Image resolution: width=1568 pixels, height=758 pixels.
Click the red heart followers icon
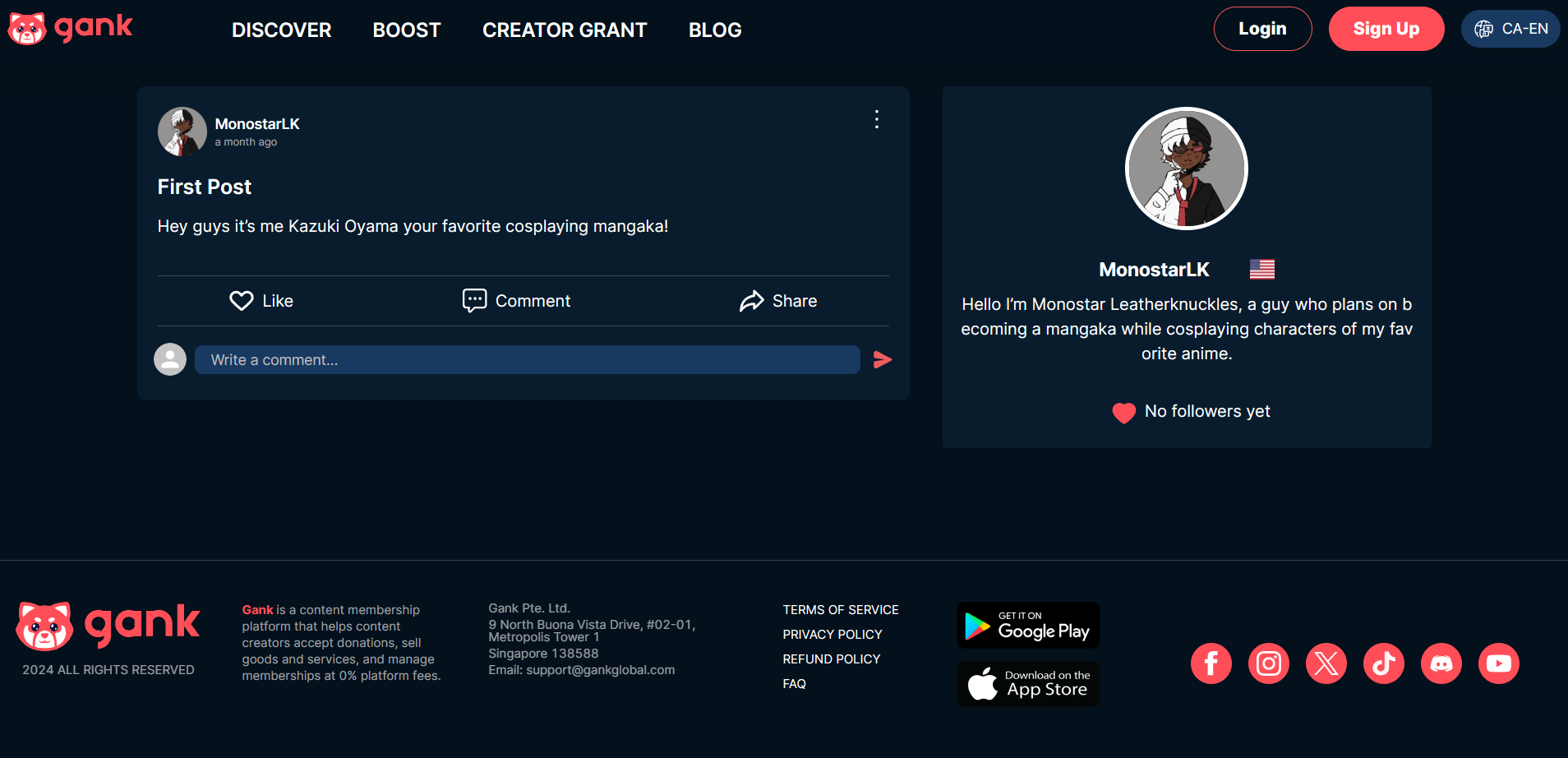pos(1123,412)
